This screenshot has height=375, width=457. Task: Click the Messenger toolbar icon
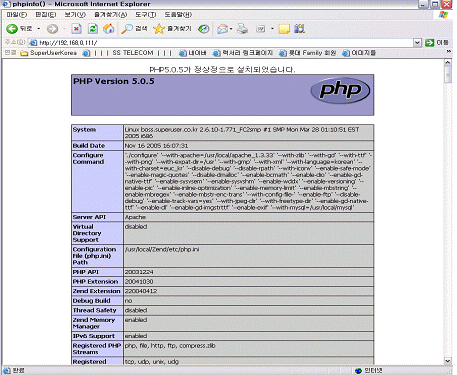click(299, 29)
